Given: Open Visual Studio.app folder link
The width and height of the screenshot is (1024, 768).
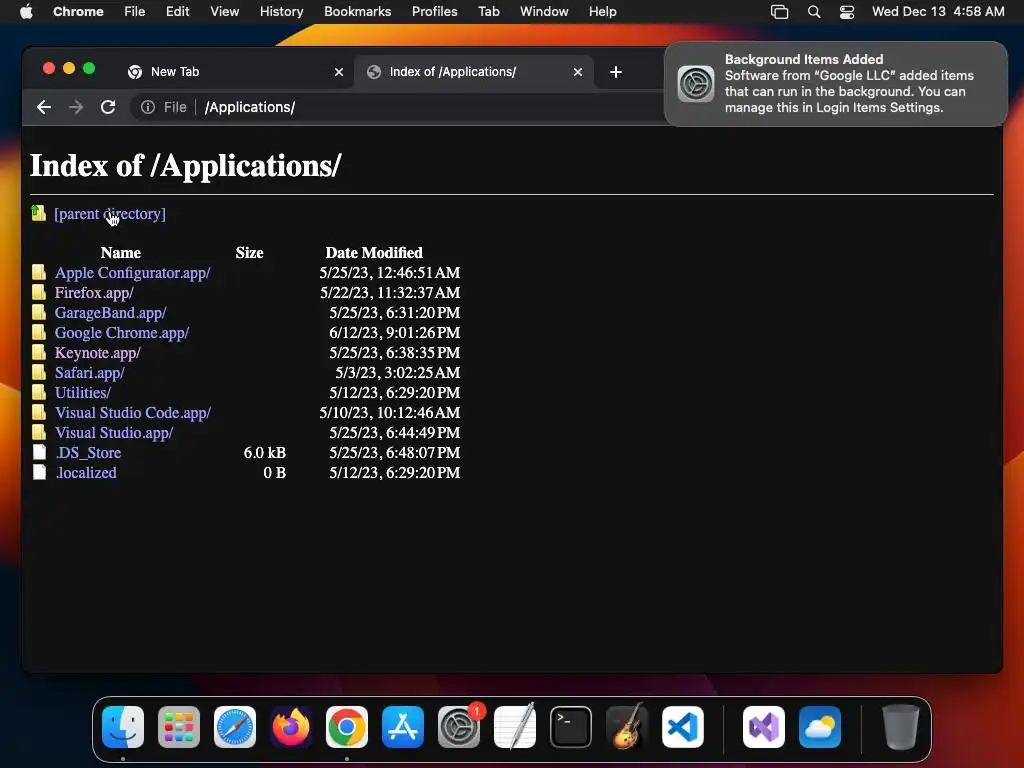Looking at the screenshot, I should tap(114, 433).
